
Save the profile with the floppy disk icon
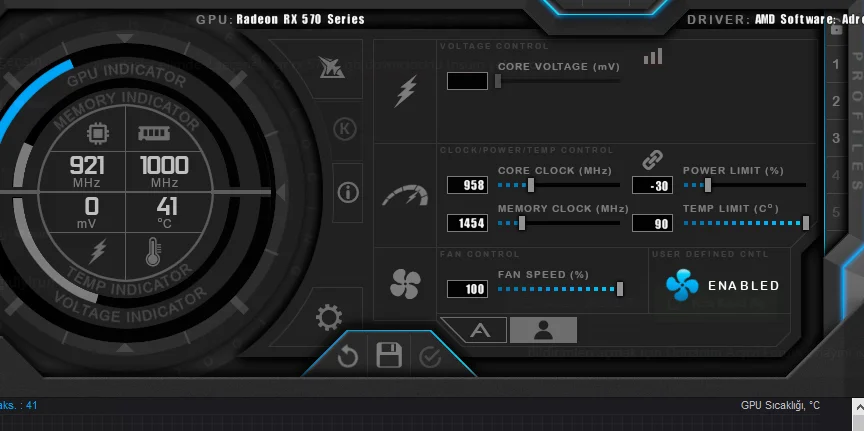pyautogui.click(x=389, y=355)
